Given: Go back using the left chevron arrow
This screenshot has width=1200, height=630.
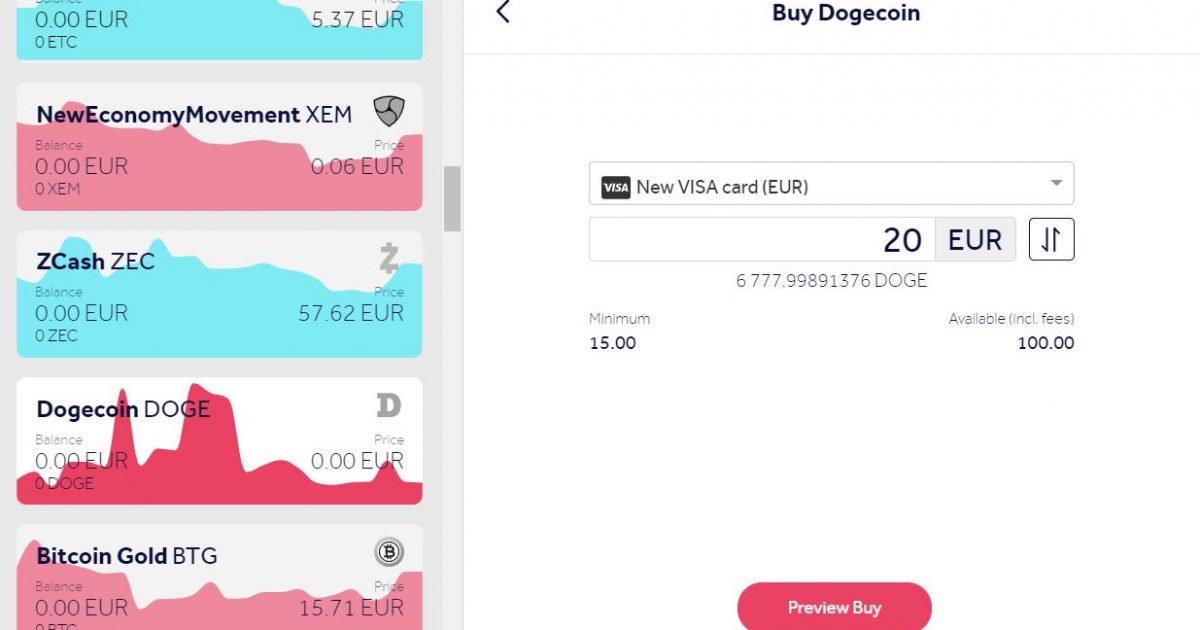Looking at the screenshot, I should (x=503, y=12).
